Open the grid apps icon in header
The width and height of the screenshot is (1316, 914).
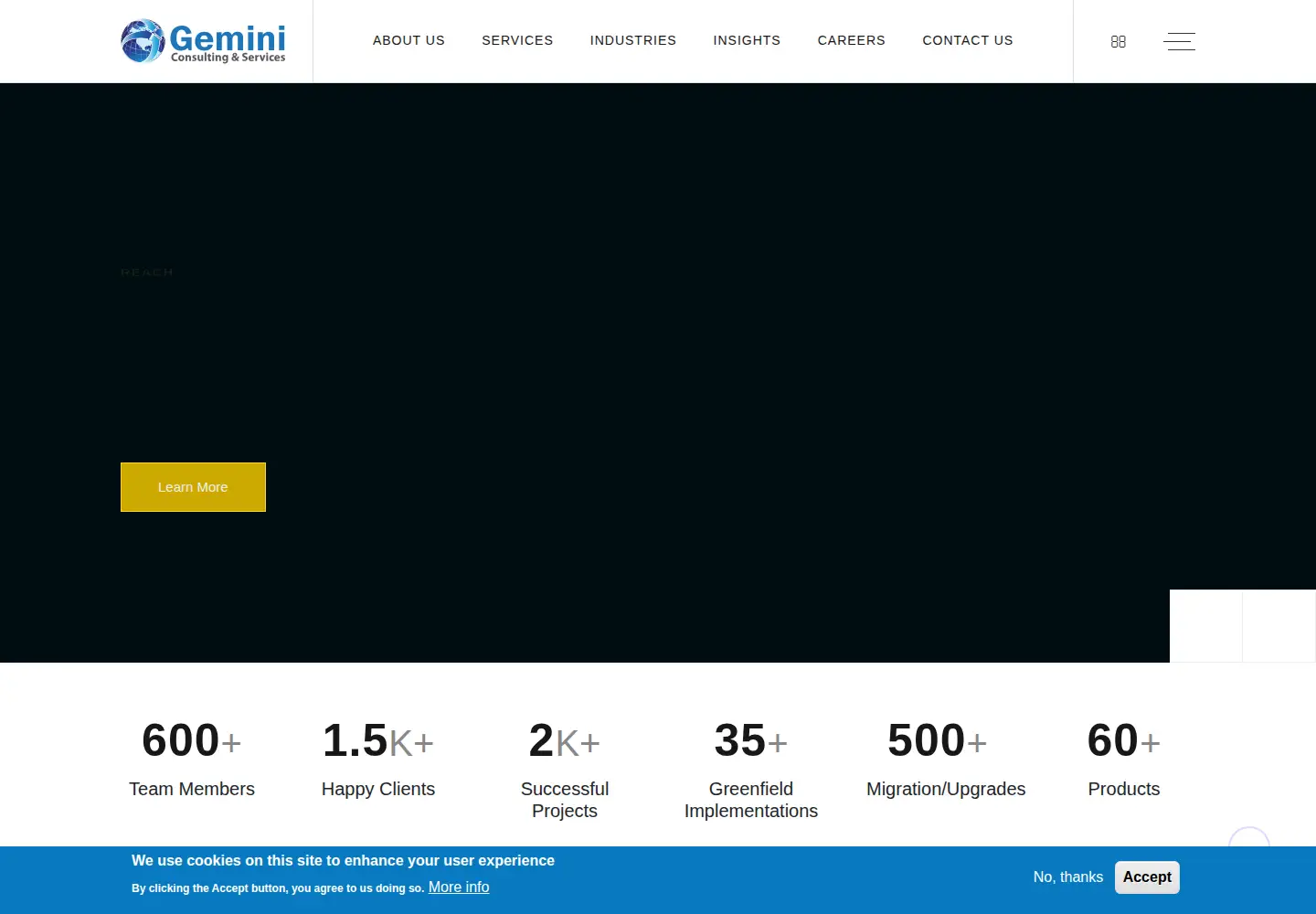(x=1119, y=41)
